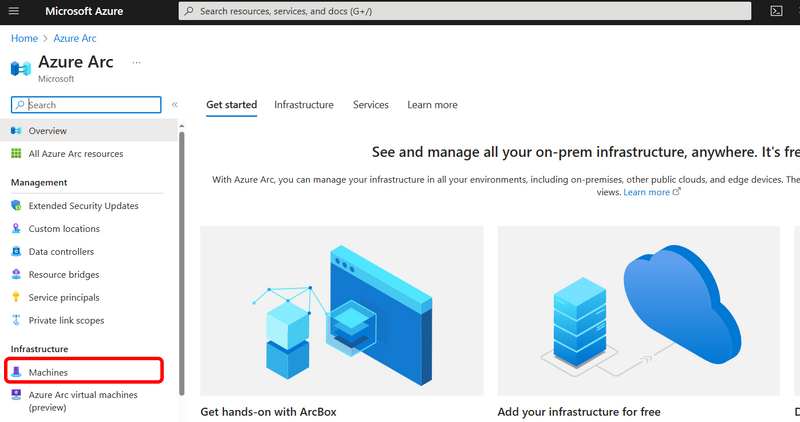Open the hamburger portal menu
This screenshot has height=422, width=800.
[14, 11]
